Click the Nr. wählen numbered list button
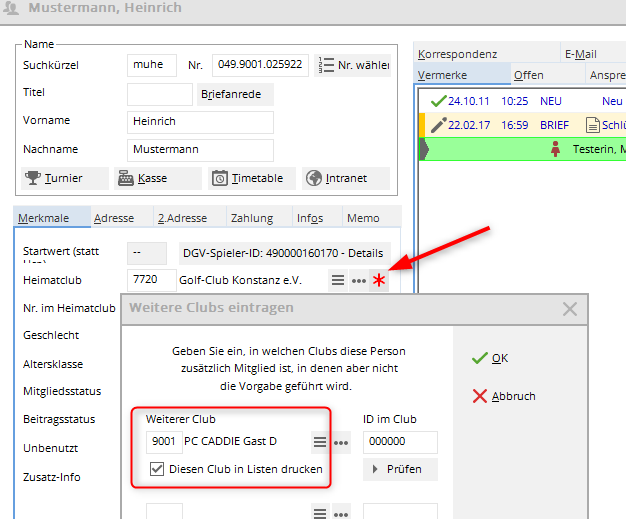 [353, 65]
